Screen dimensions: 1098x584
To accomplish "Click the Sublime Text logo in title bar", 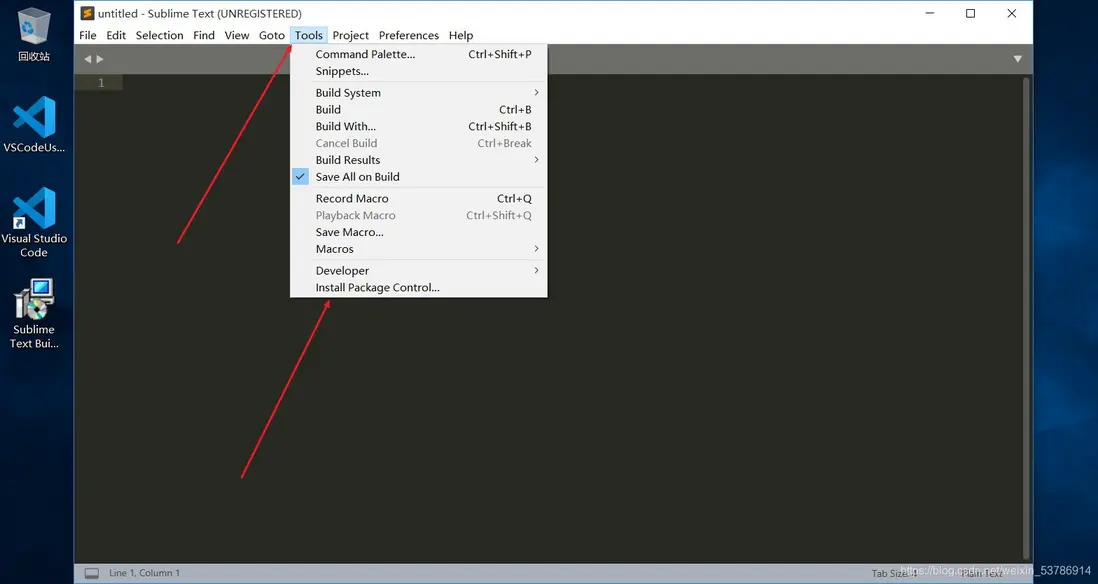I will (88, 13).
